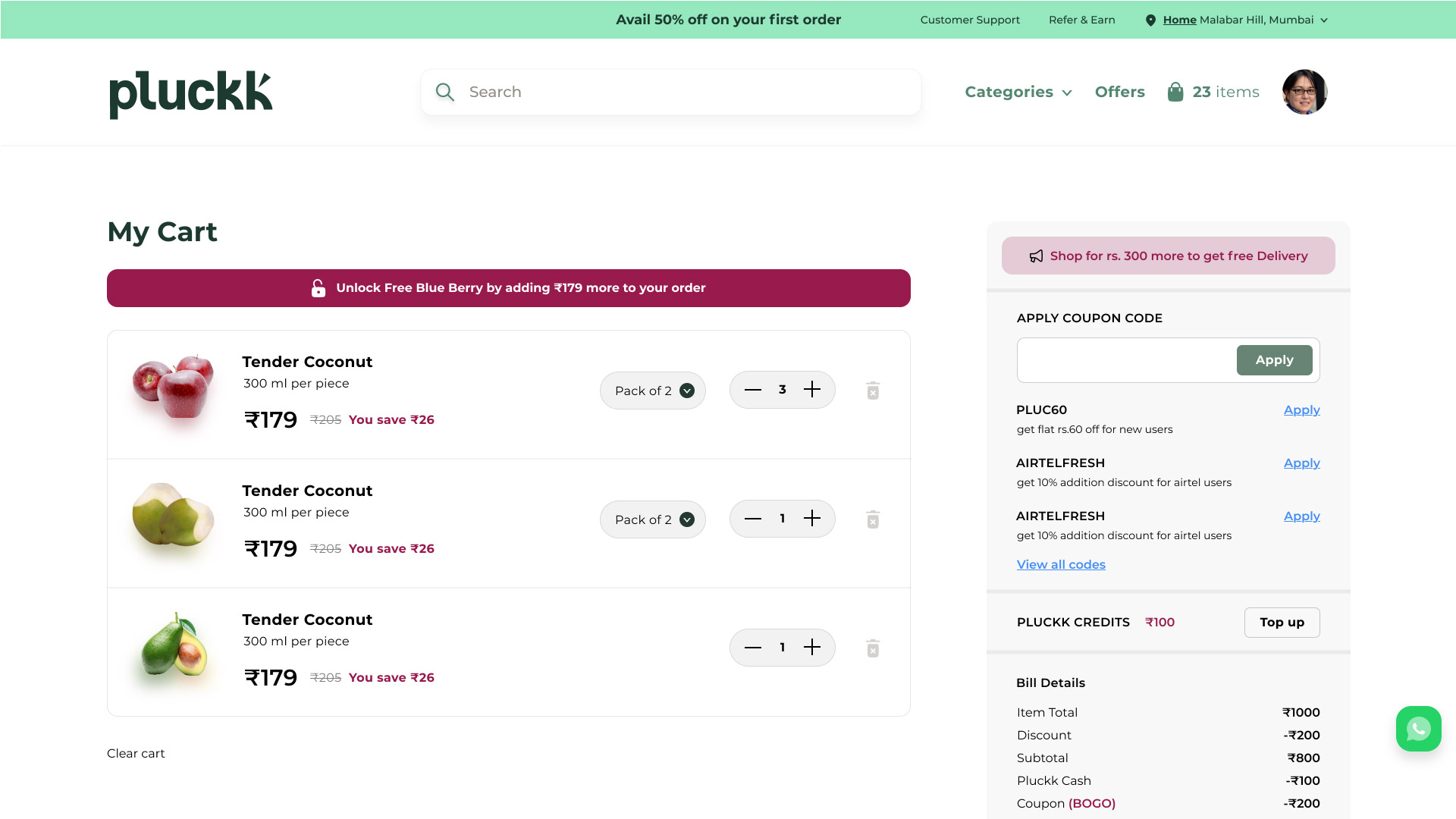Open the shopping bag cart icon
This screenshot has height=819, width=1456.
pyautogui.click(x=1175, y=92)
